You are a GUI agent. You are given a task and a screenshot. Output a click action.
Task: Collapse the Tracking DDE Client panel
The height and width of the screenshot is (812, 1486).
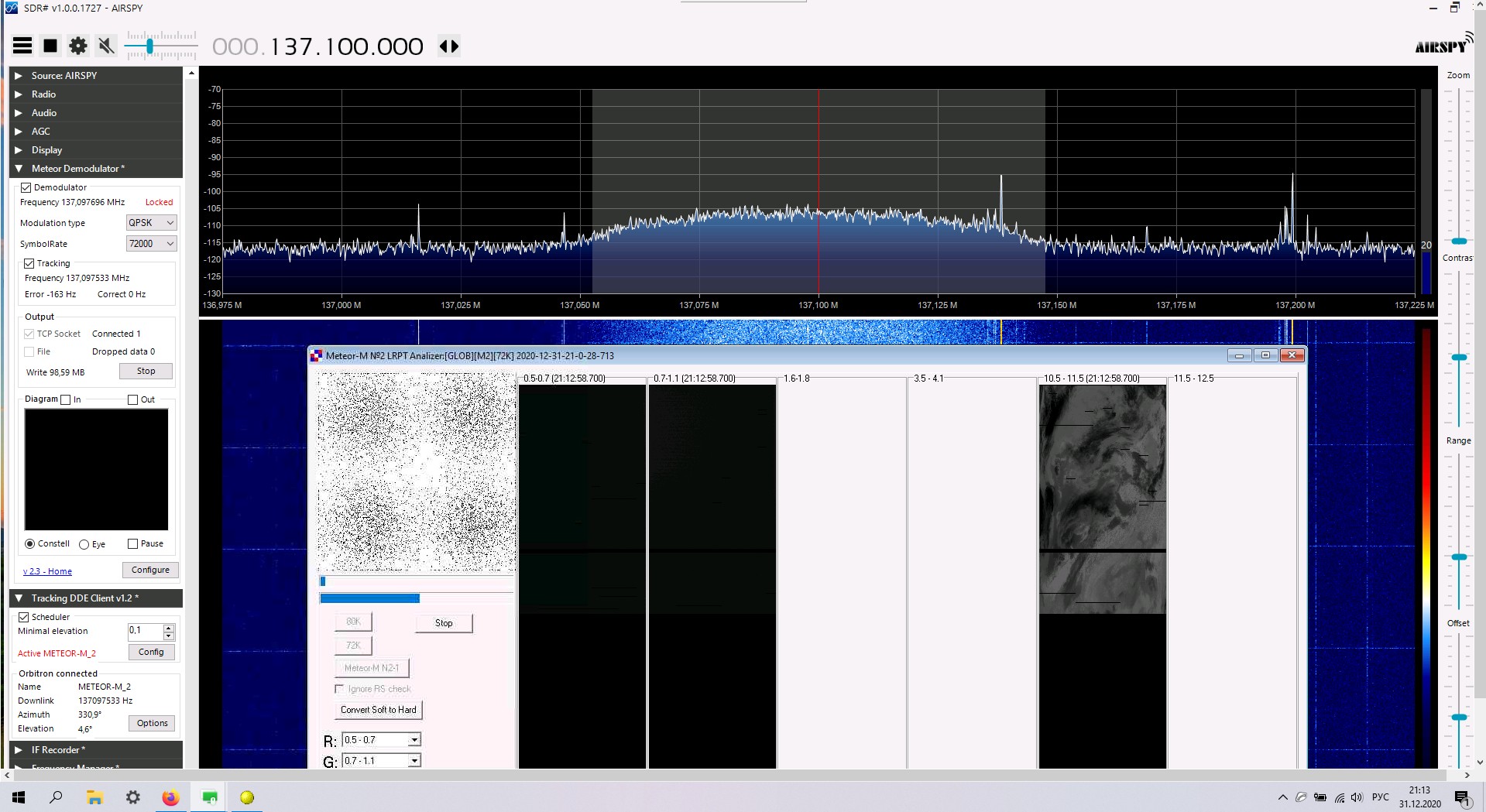click(97, 598)
